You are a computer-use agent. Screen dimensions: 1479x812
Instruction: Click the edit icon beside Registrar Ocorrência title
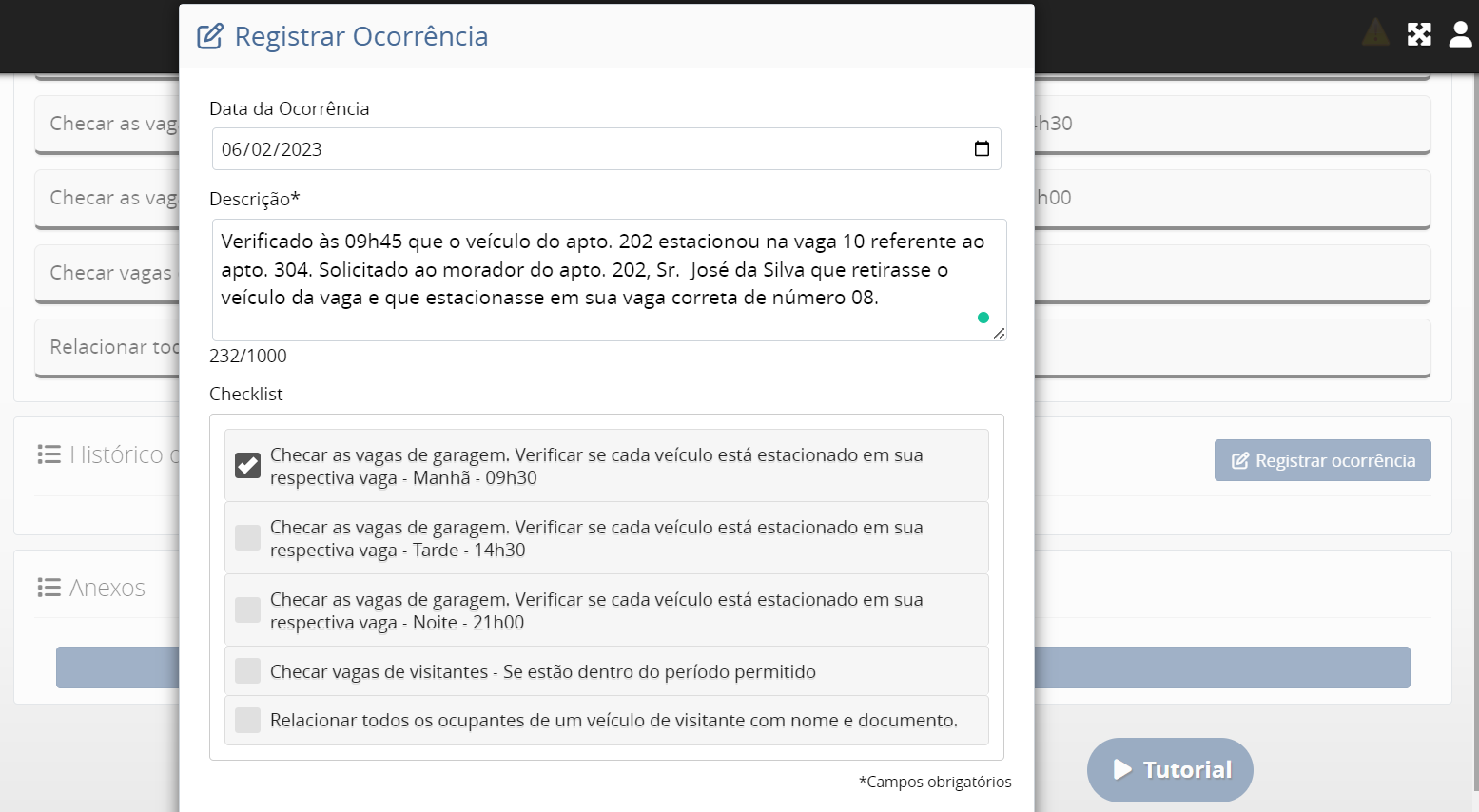210,37
